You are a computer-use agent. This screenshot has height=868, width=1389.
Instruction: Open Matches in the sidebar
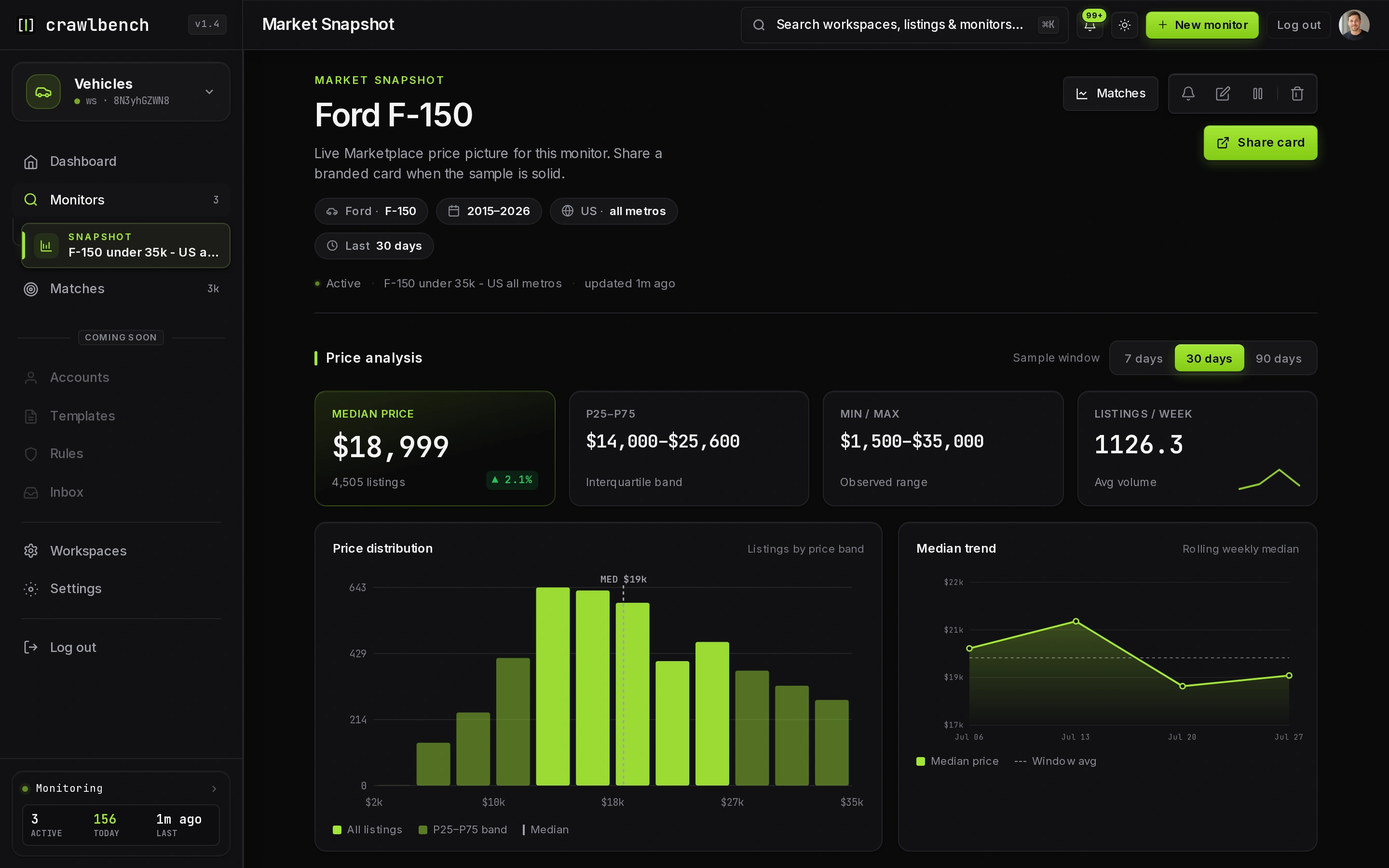pyautogui.click(x=121, y=289)
